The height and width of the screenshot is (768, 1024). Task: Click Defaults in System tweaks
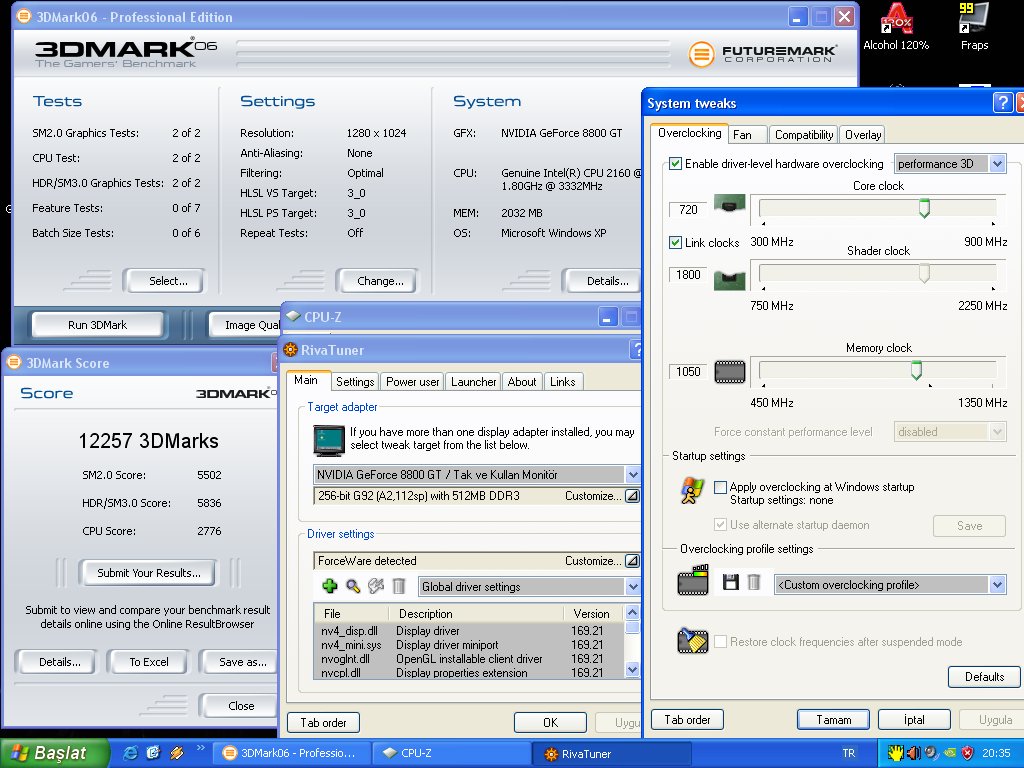[x=984, y=677]
